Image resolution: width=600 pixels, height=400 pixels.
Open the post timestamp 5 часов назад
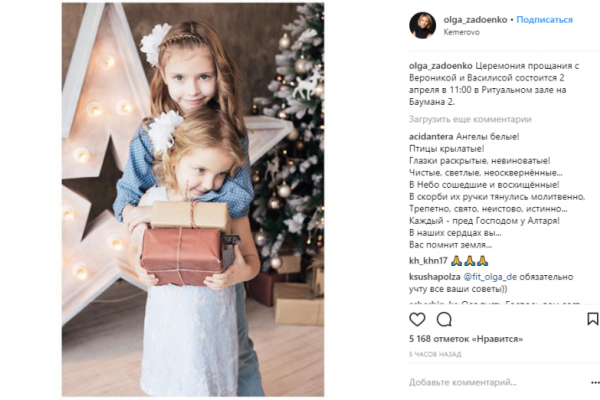tap(435, 354)
